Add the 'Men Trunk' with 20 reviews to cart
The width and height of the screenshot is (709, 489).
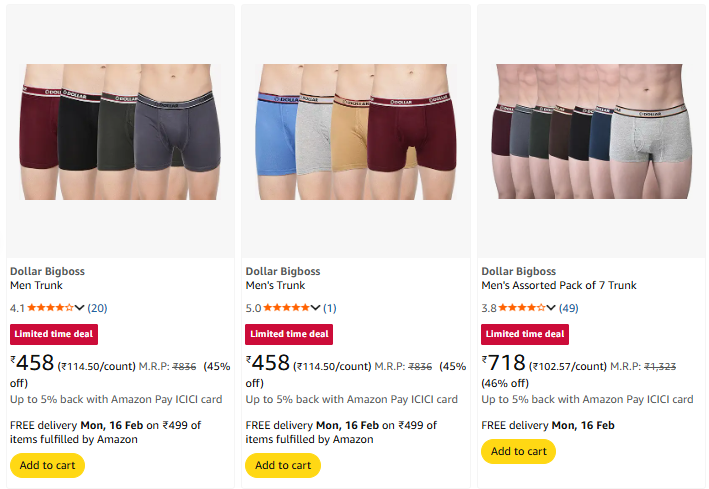click(x=47, y=465)
